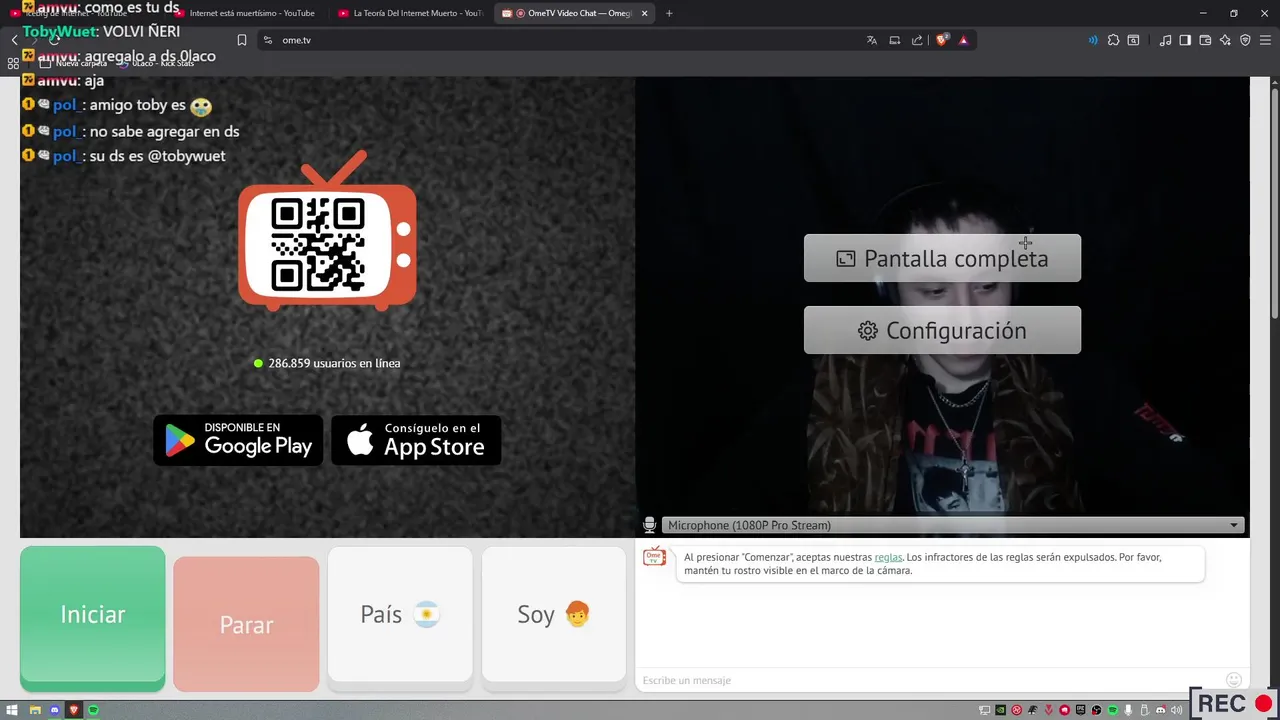The image size is (1280, 720).
Task: Open the App Store download badge
Action: (416, 440)
